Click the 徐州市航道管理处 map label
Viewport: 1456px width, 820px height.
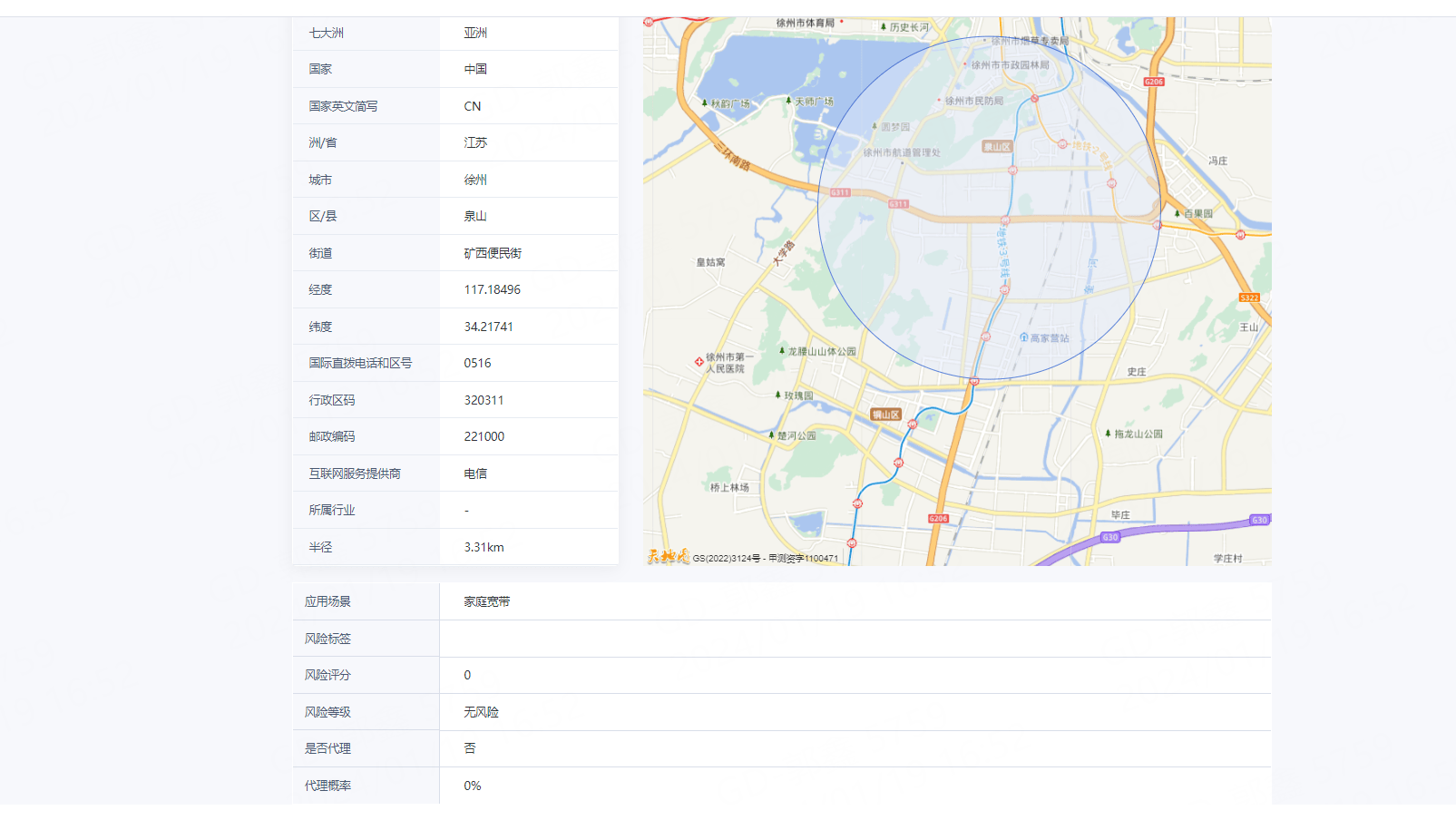pos(902,152)
